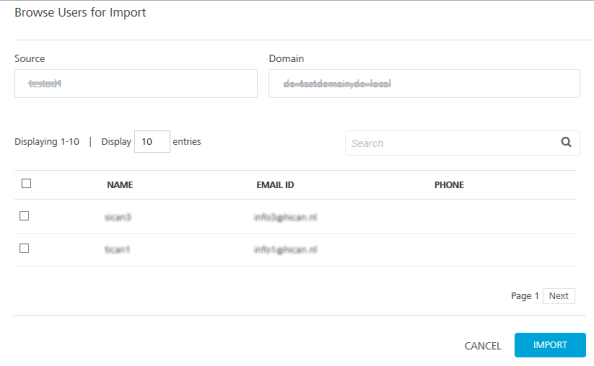Screen dimensions: 594x366
Task: Click the IMPORT button
Action: pos(550,345)
